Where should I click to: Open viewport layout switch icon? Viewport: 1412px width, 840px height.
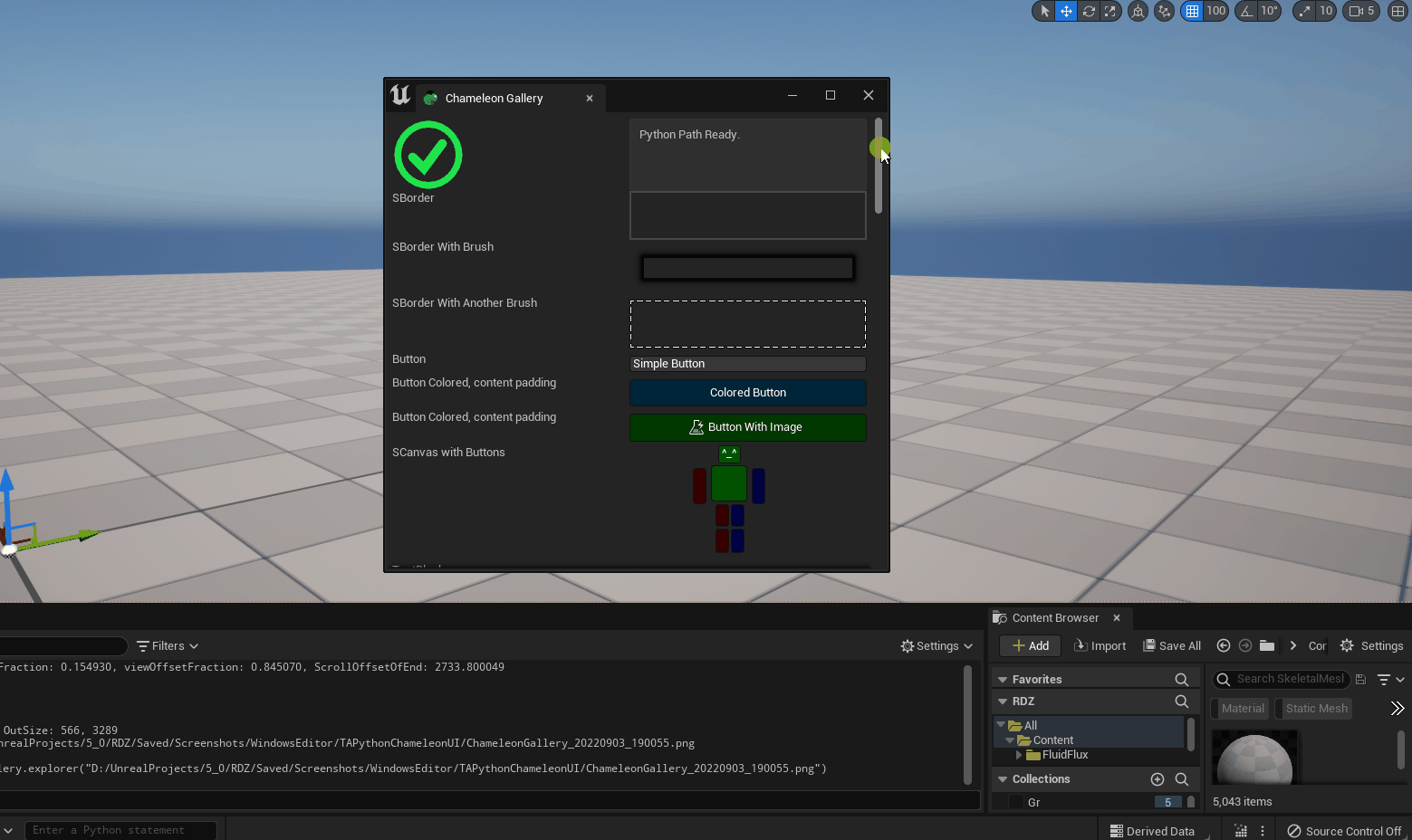[1398, 11]
